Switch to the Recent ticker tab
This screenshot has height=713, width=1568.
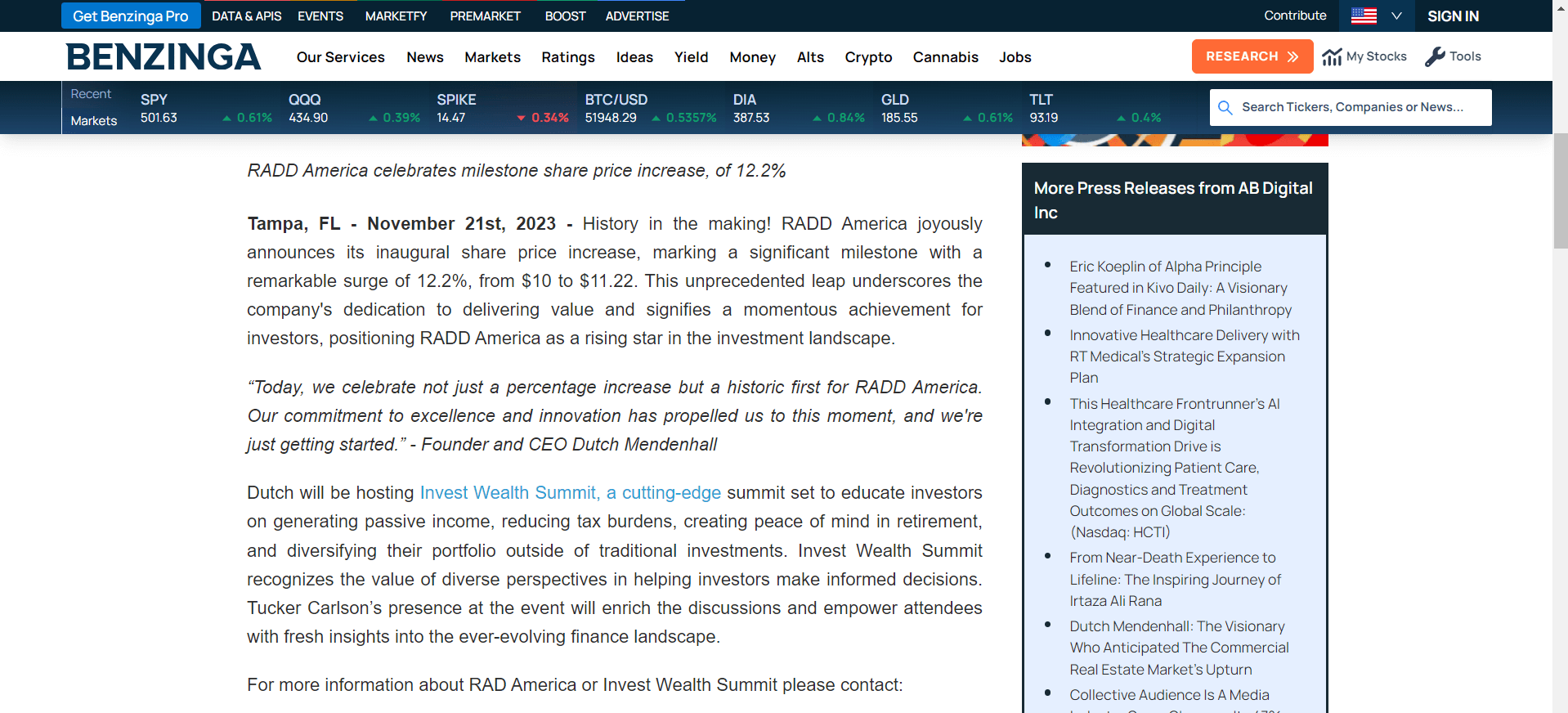[91, 94]
